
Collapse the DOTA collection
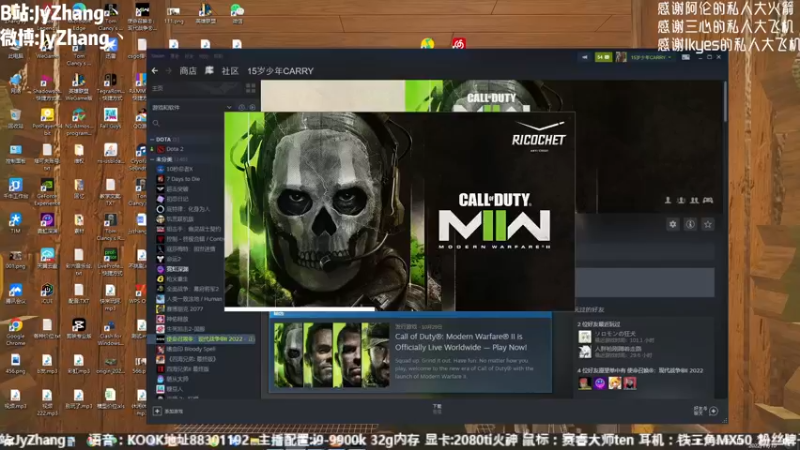pos(152,139)
